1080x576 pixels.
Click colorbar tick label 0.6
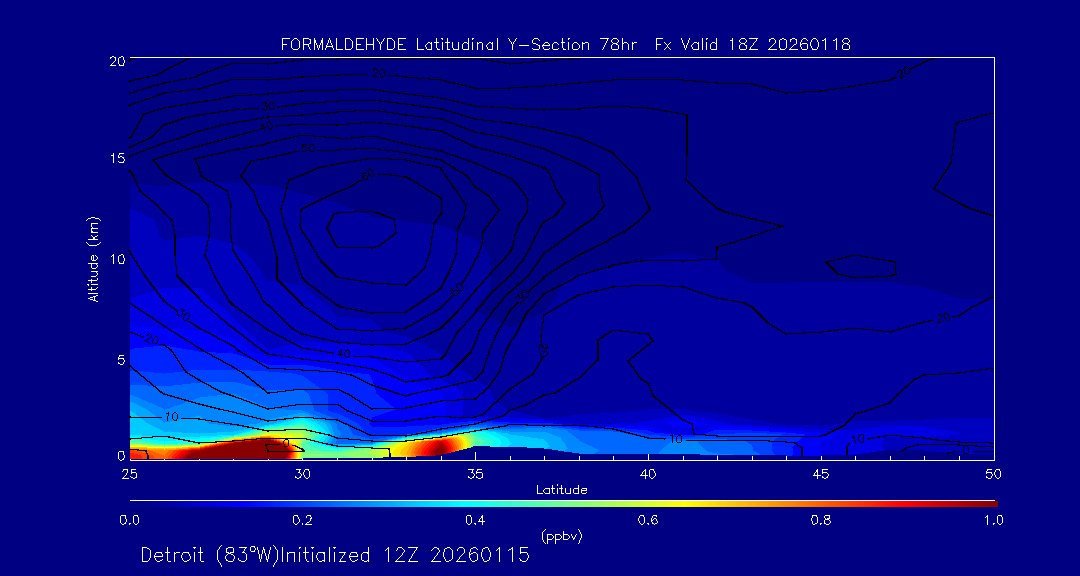[648, 520]
